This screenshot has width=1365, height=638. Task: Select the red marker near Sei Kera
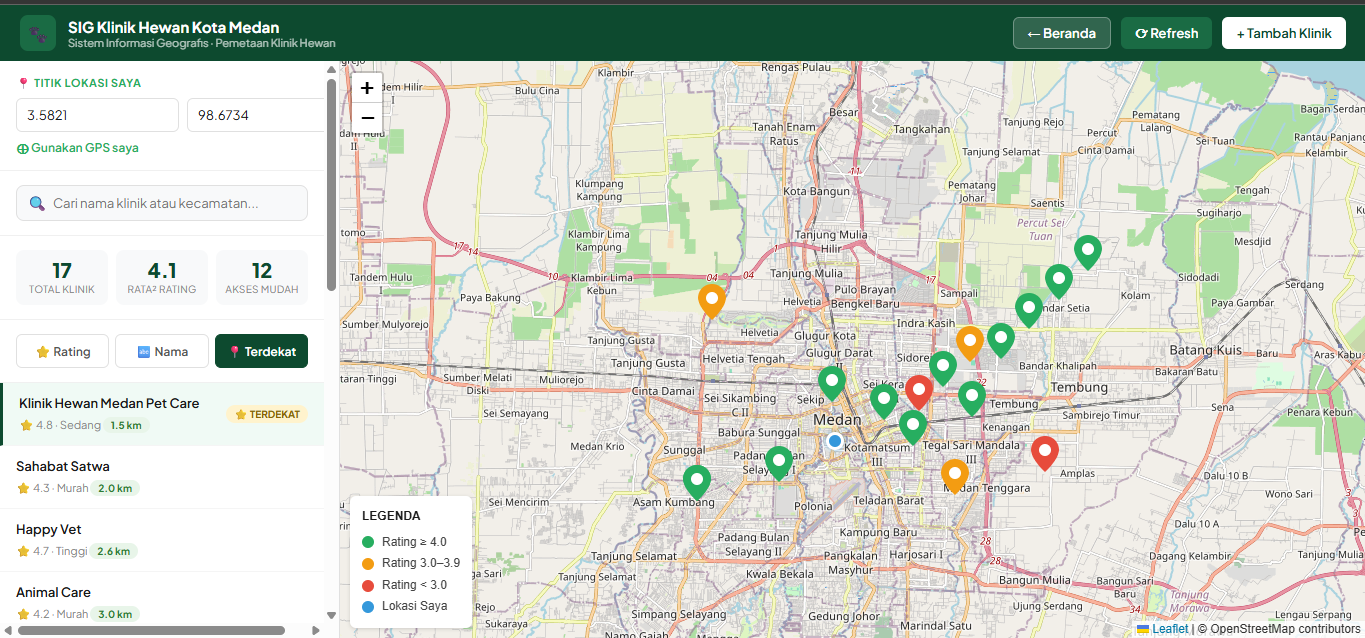(919, 393)
